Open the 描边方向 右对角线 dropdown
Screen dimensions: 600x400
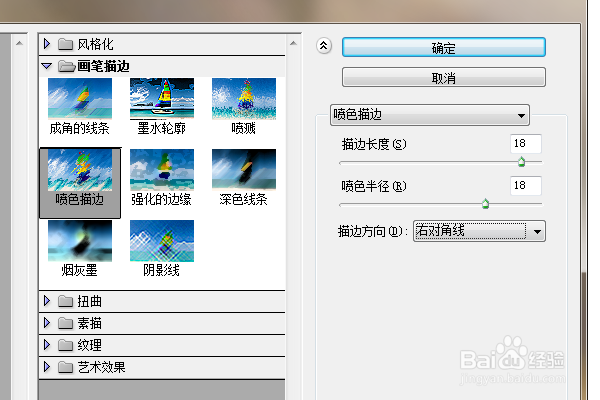pyautogui.click(x=479, y=231)
